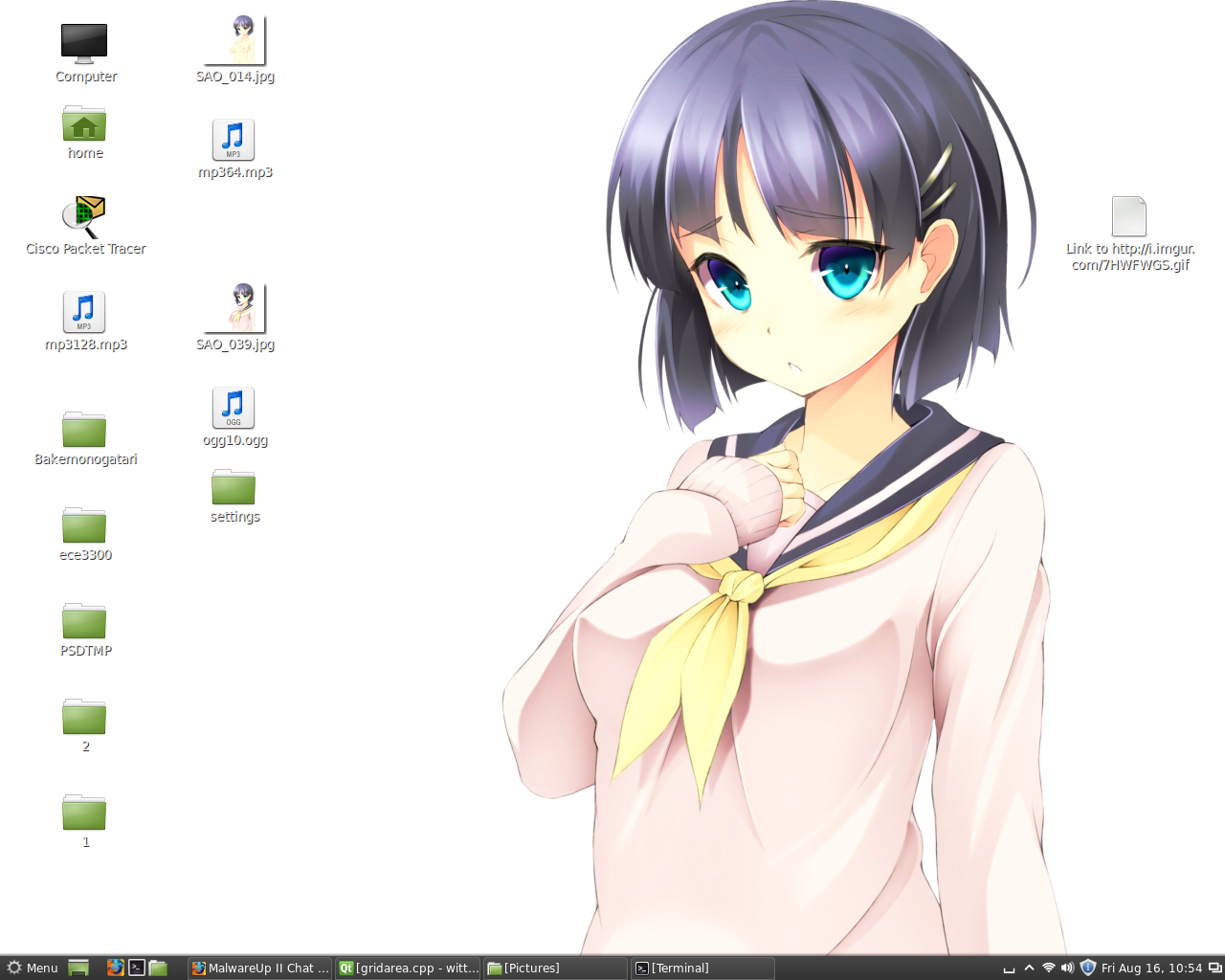Switch to gridarea.cpp Qt Creator window
This screenshot has width=1225, height=980.
click(409, 969)
